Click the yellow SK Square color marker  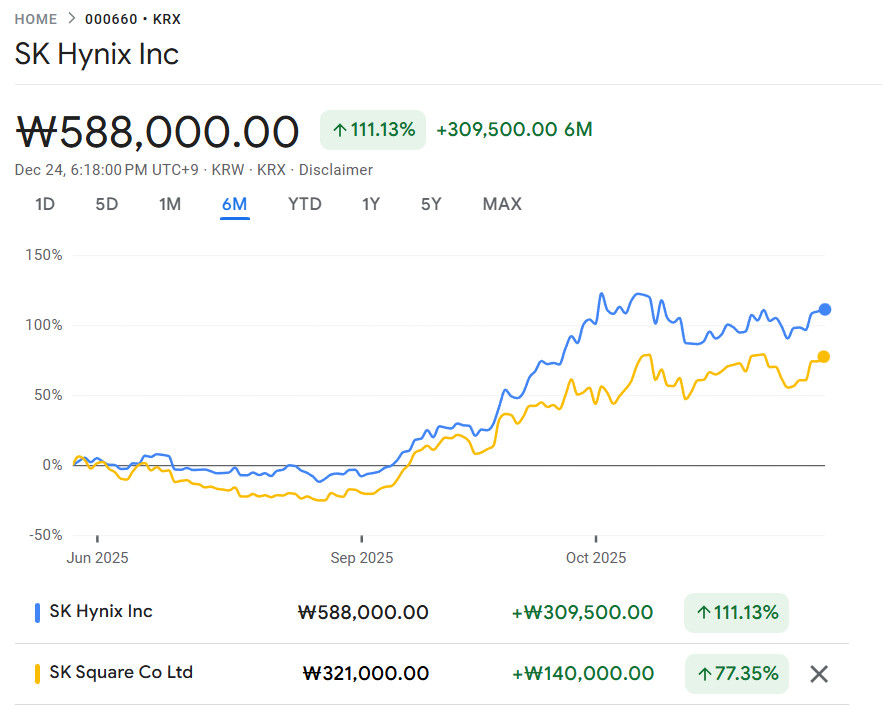pos(37,674)
